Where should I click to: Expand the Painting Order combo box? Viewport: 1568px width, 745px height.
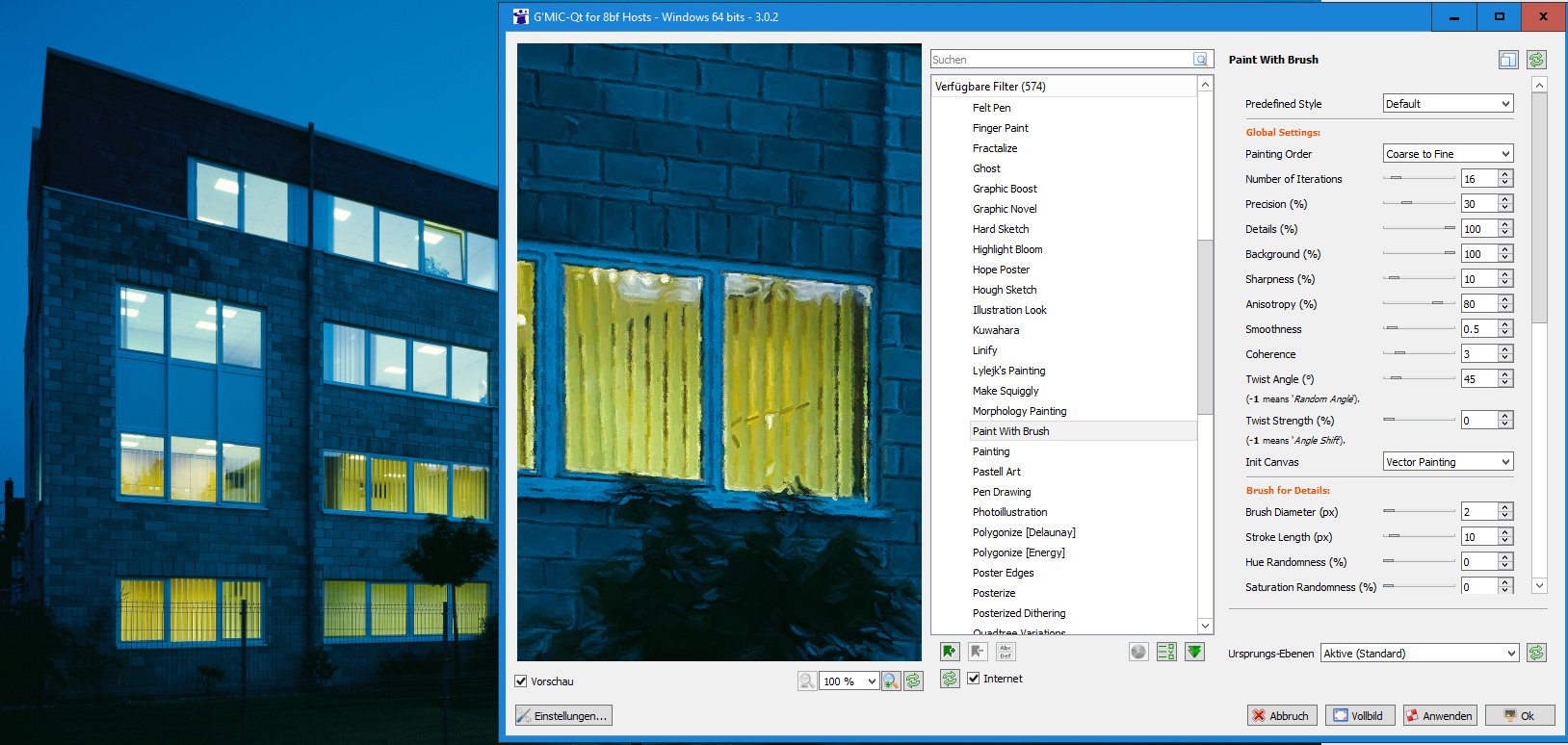[x=1448, y=154]
